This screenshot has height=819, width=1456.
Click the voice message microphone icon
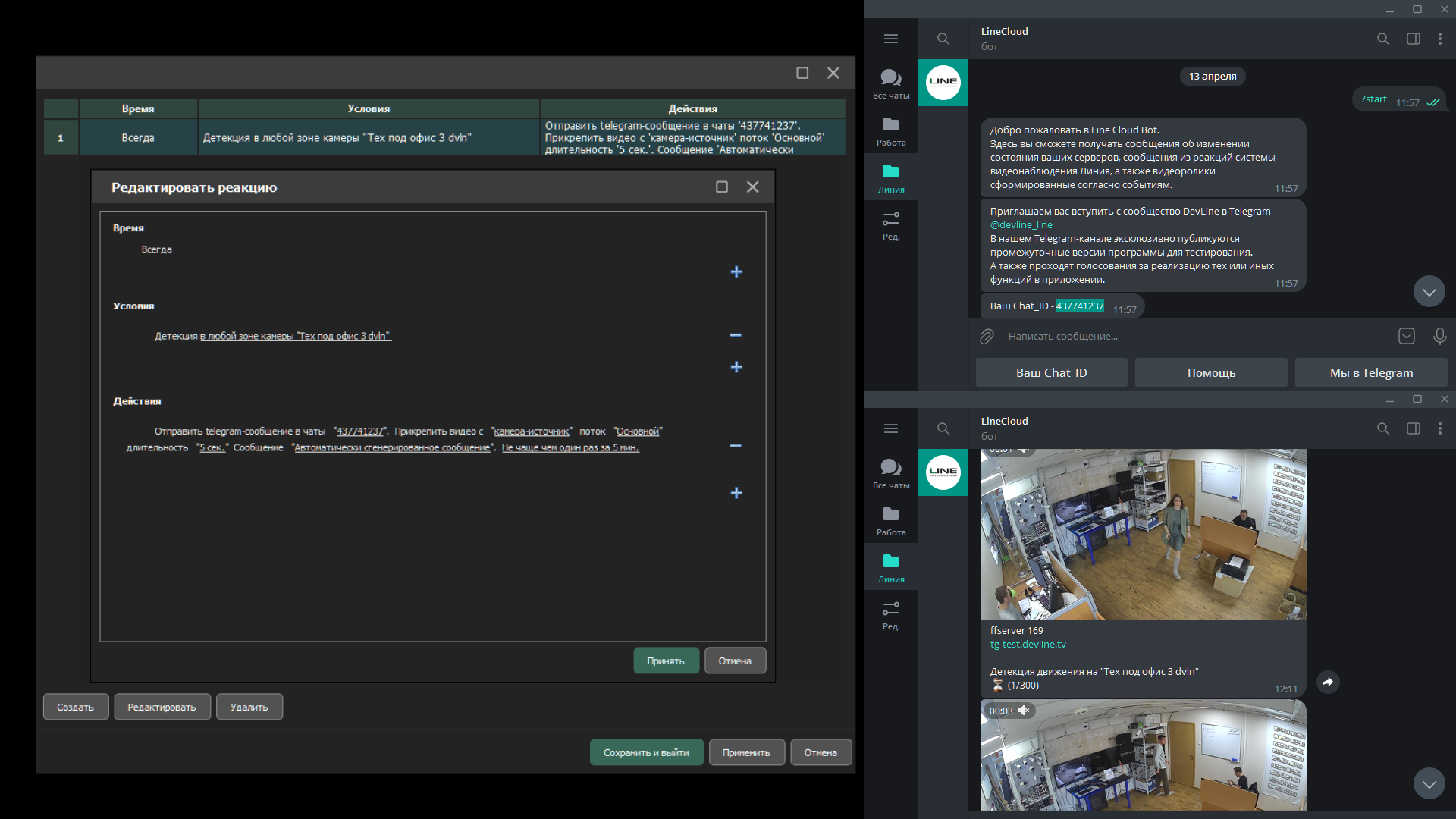coord(1439,336)
